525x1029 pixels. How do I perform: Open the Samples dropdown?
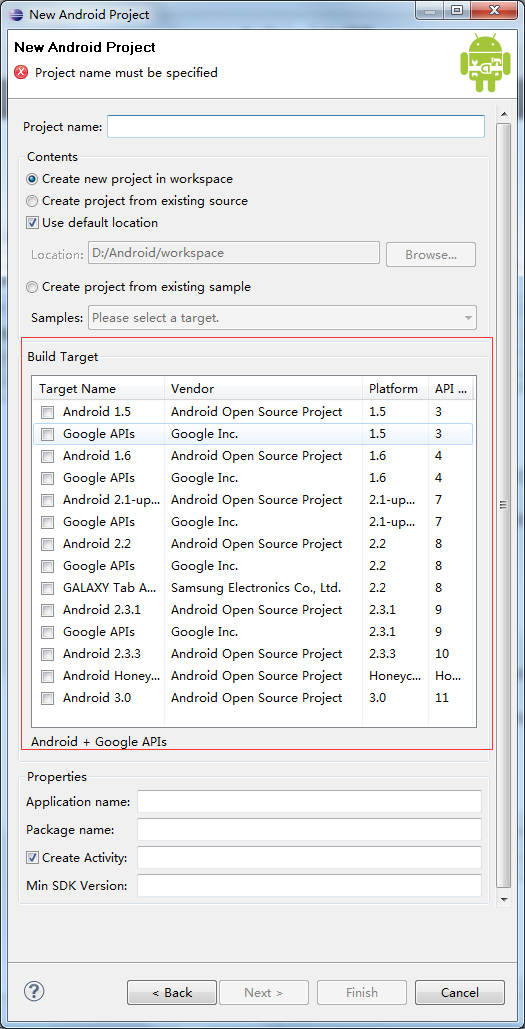pos(282,318)
